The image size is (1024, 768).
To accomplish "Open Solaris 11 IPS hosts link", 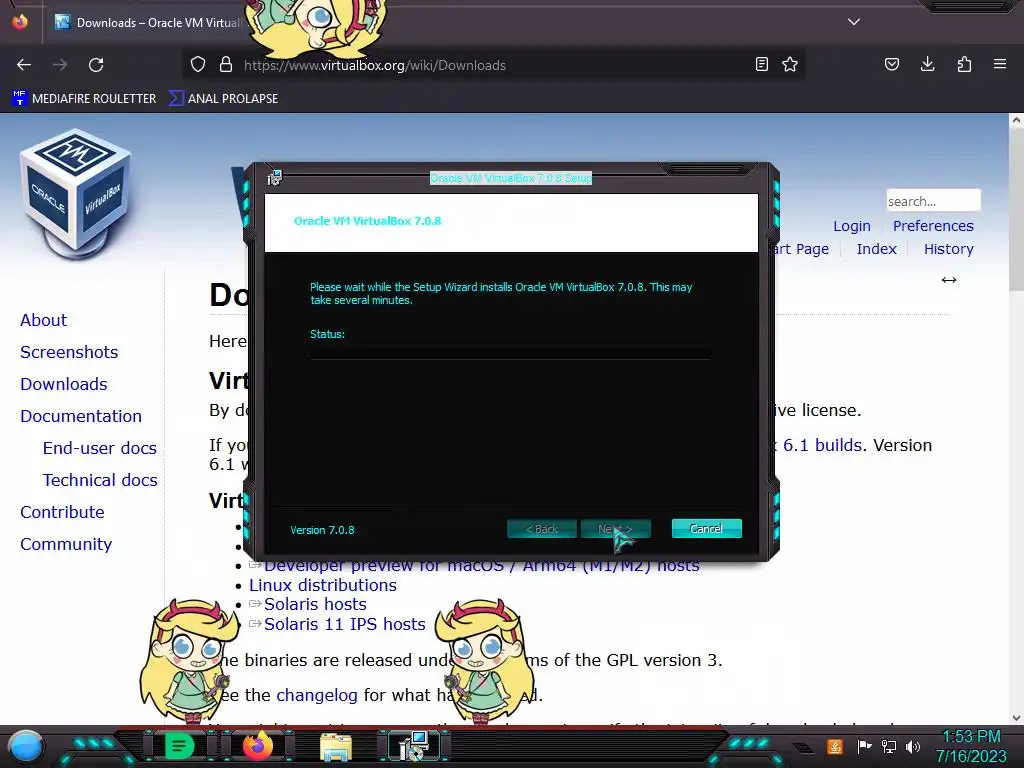I will pyautogui.click(x=344, y=624).
